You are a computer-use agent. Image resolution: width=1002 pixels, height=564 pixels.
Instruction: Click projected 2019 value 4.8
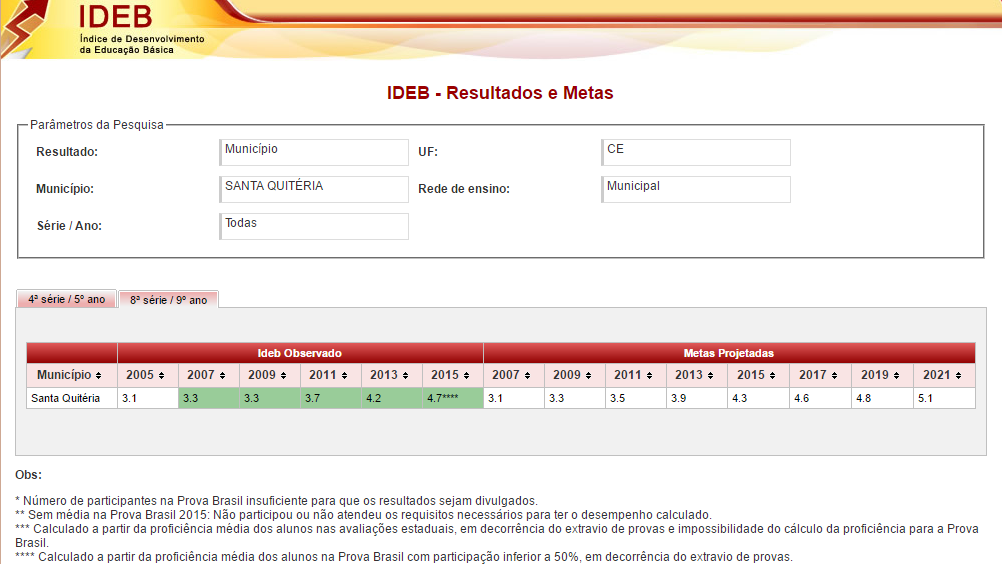point(883,398)
